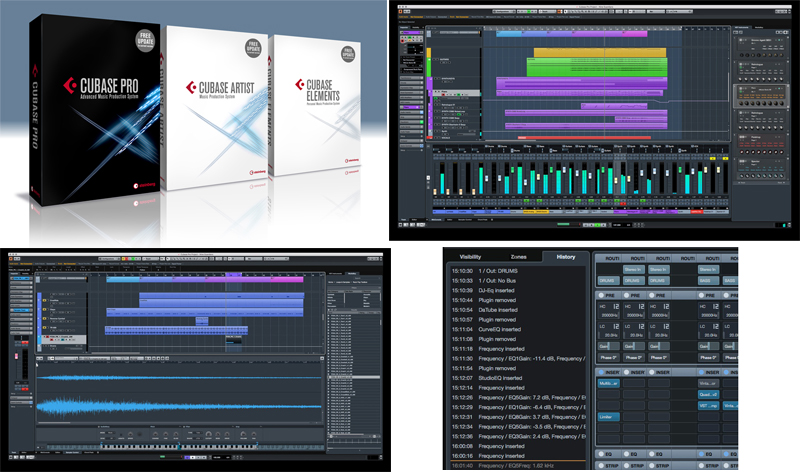Select the History tab
This screenshot has height=476, width=800.
[565, 257]
